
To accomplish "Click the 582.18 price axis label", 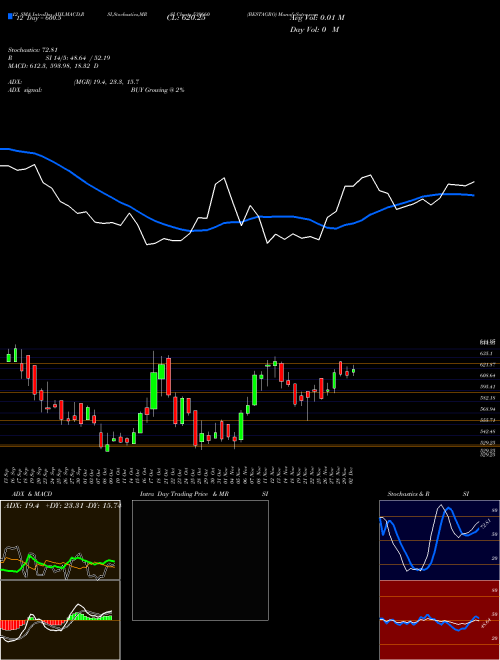I will [488, 398].
